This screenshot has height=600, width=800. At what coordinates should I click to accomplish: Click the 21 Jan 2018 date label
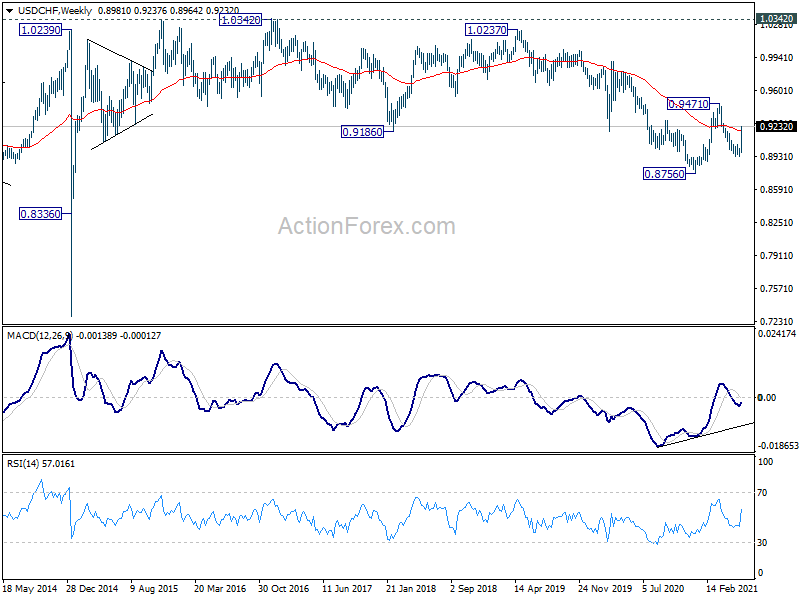click(x=411, y=589)
